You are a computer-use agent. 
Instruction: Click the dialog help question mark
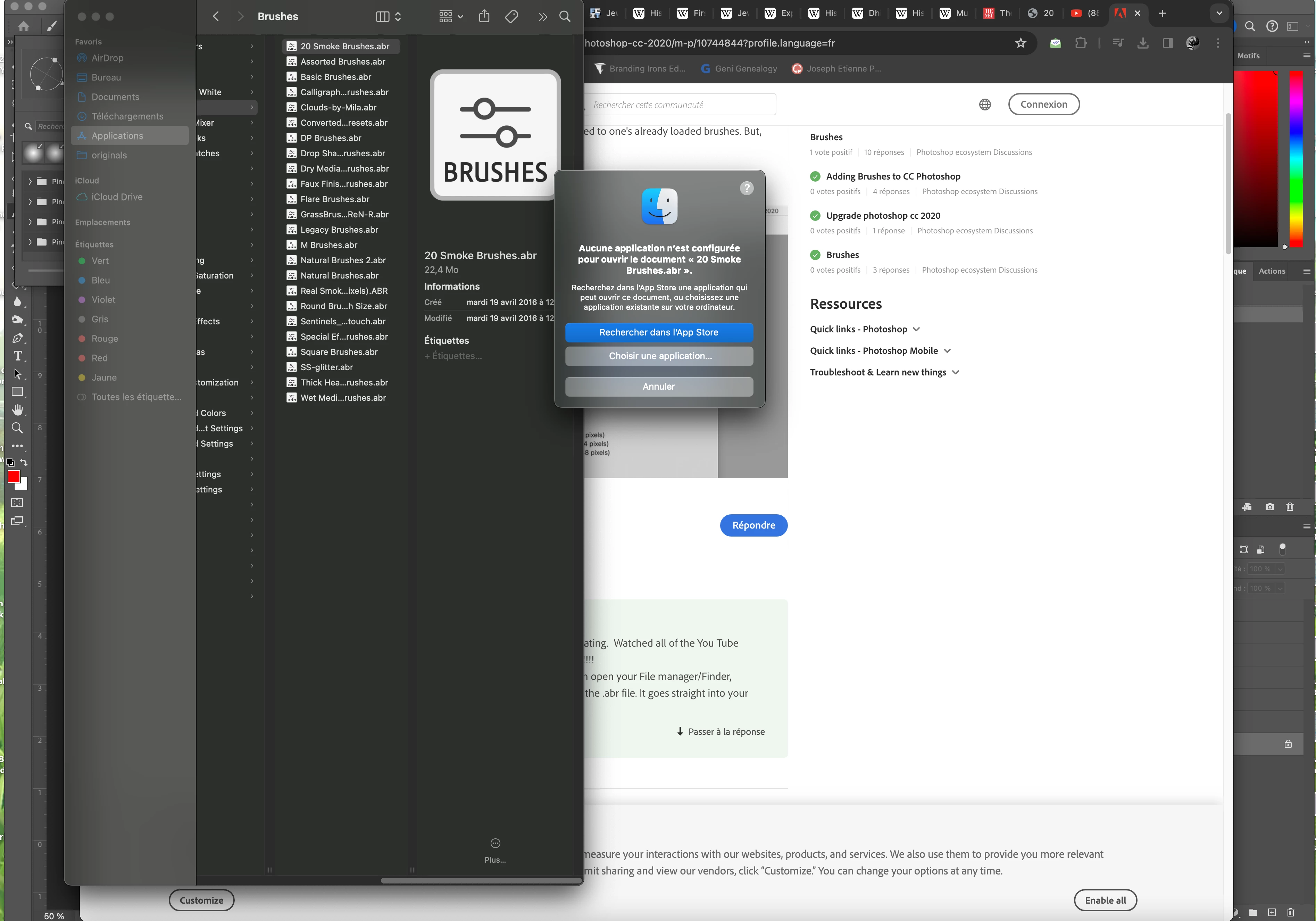pyautogui.click(x=746, y=188)
